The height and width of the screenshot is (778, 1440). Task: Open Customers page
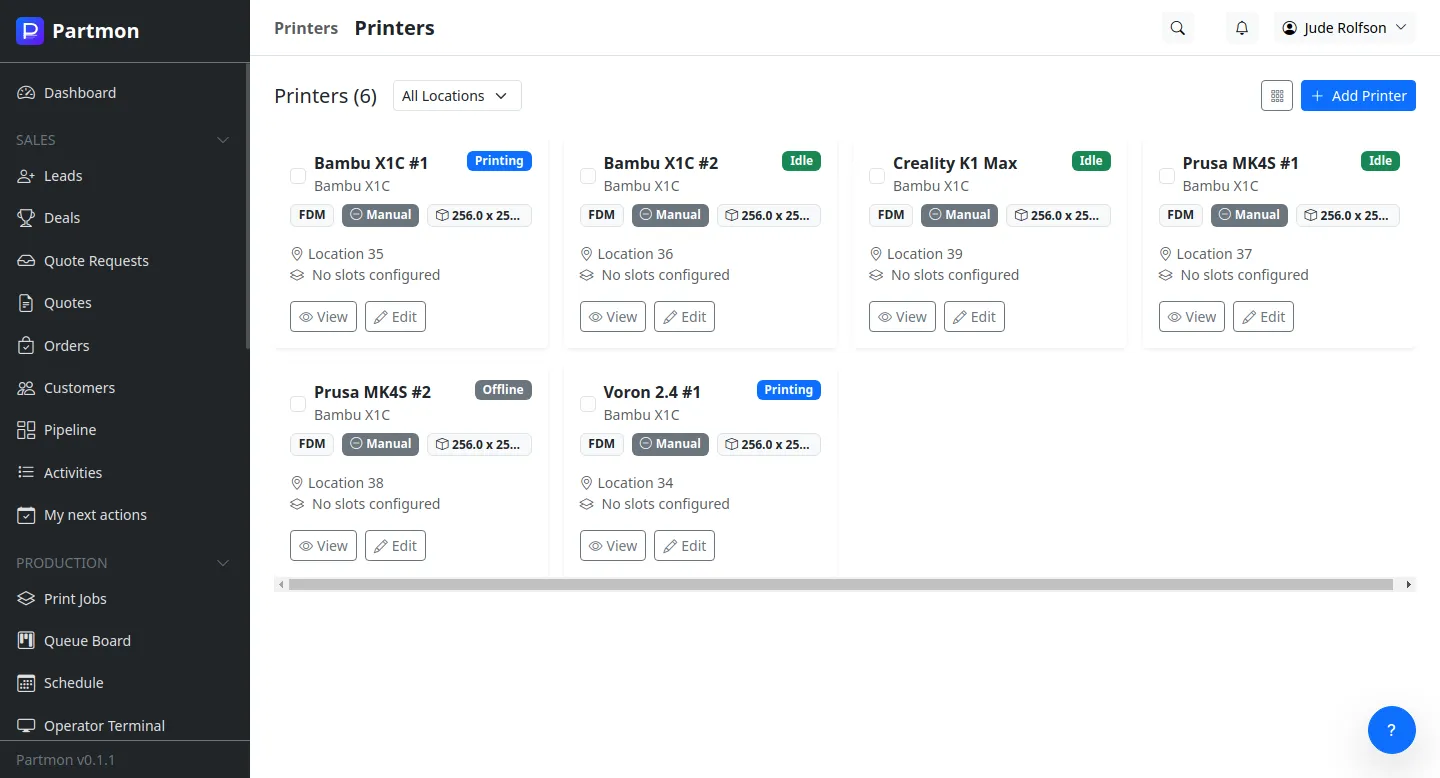[124, 388]
